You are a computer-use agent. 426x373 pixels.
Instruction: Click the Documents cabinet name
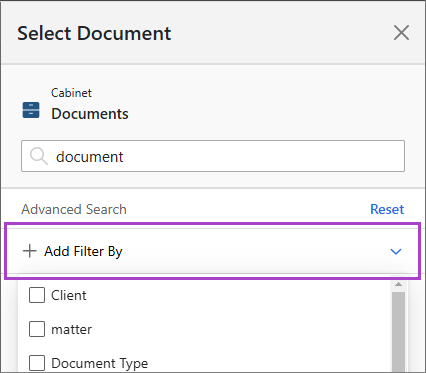90,114
